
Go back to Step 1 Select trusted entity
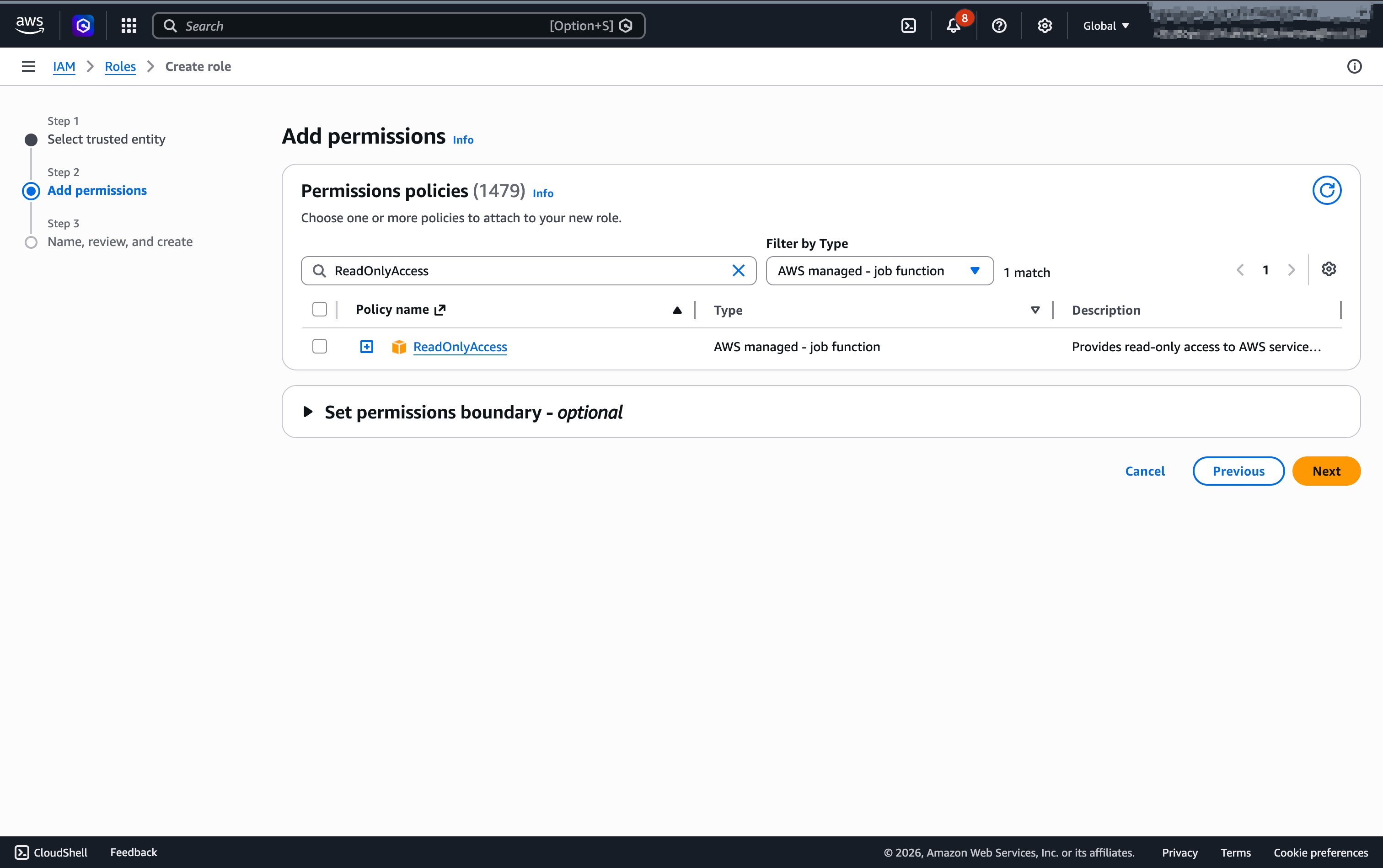[x=106, y=139]
